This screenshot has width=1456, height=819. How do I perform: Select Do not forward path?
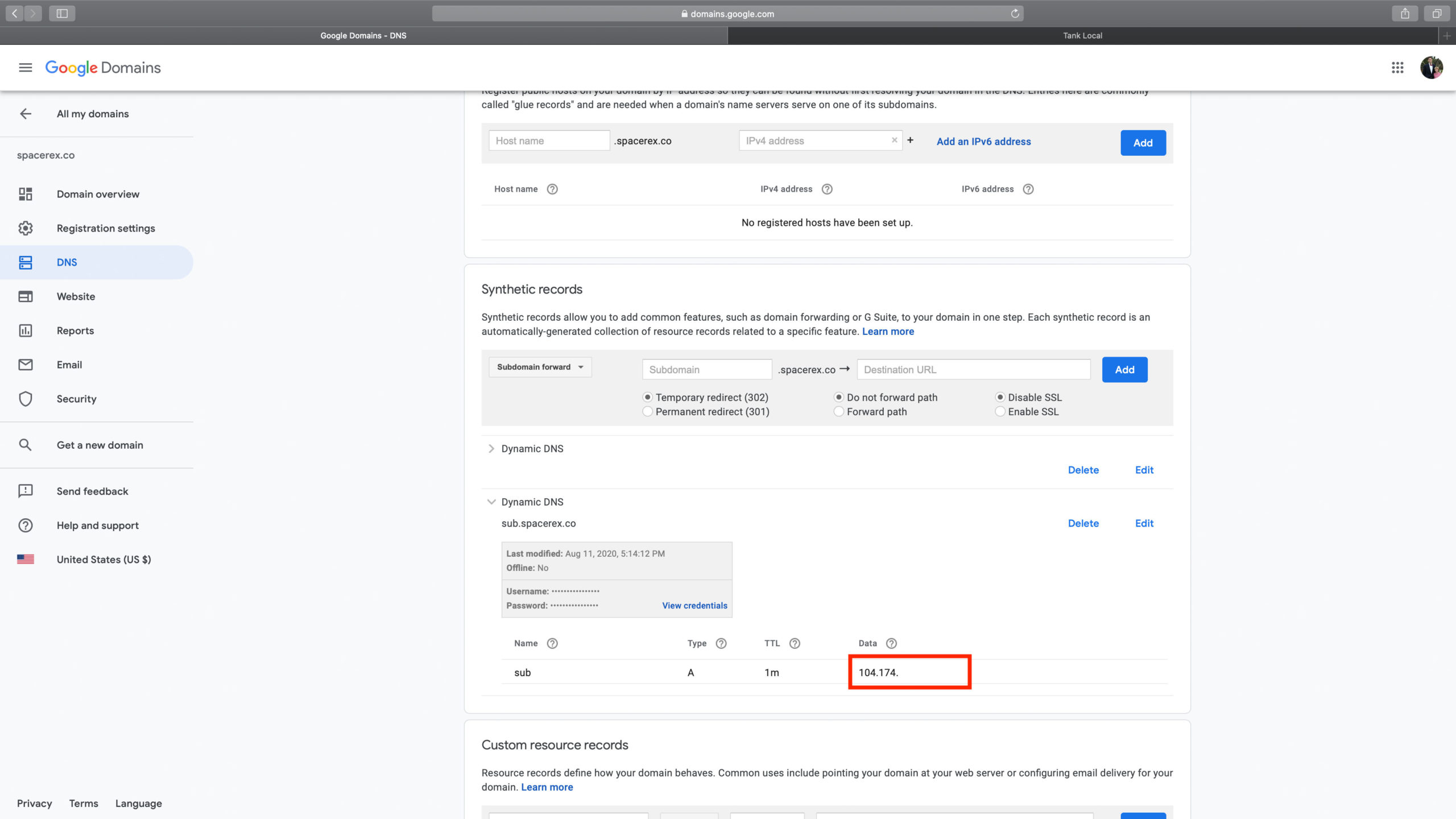[838, 397]
